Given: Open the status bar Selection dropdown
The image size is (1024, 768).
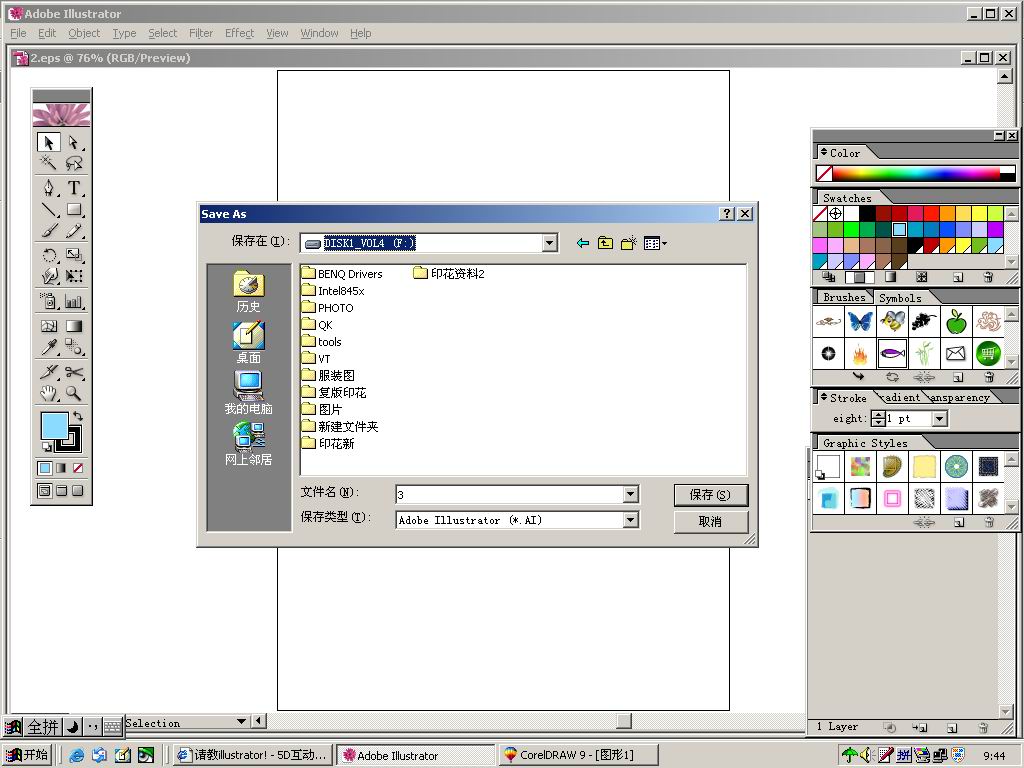Looking at the screenshot, I should [242, 722].
